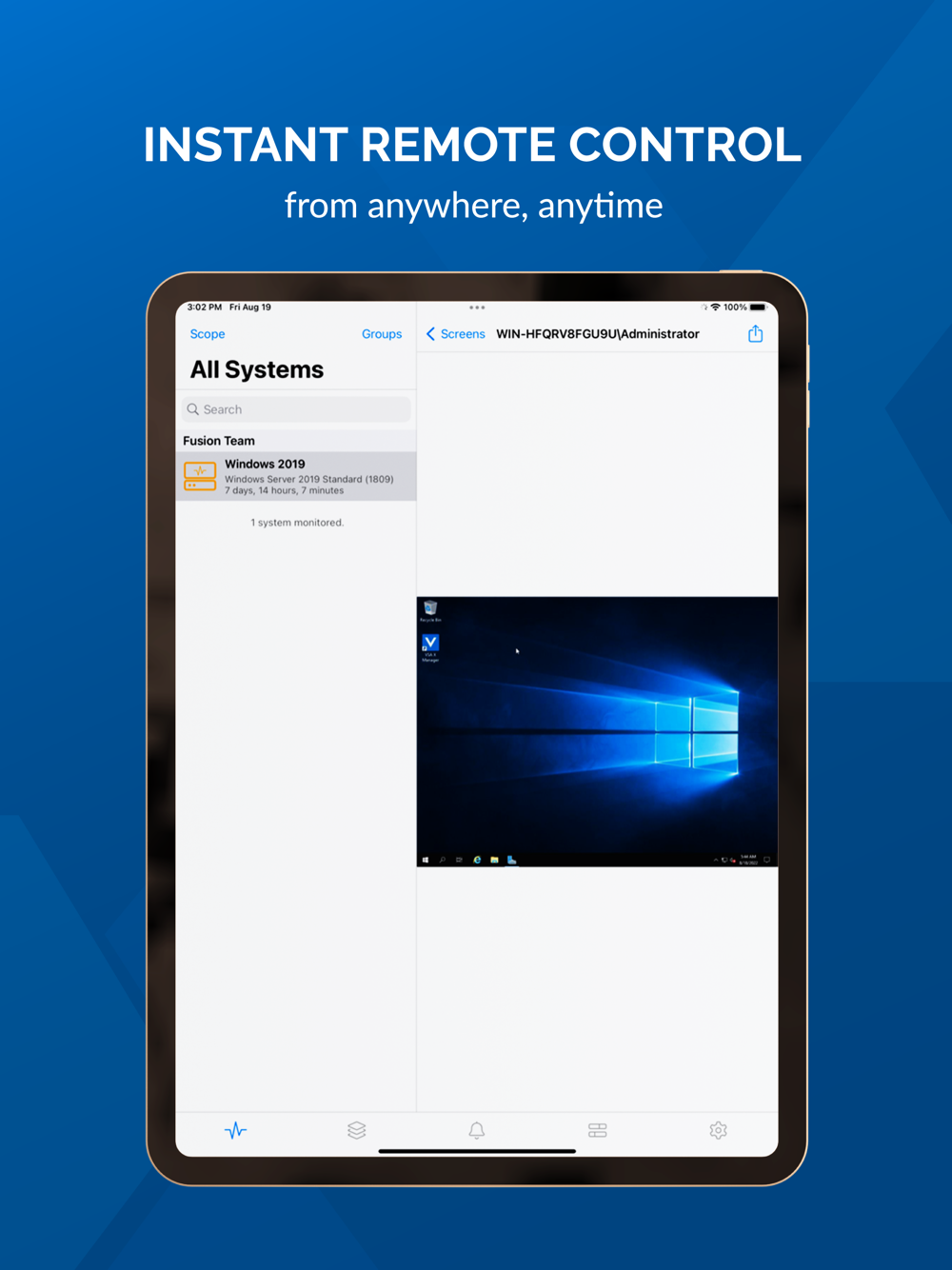The width and height of the screenshot is (952, 1270).
Task: Select the Windows 2019 system row
Action: (296, 476)
